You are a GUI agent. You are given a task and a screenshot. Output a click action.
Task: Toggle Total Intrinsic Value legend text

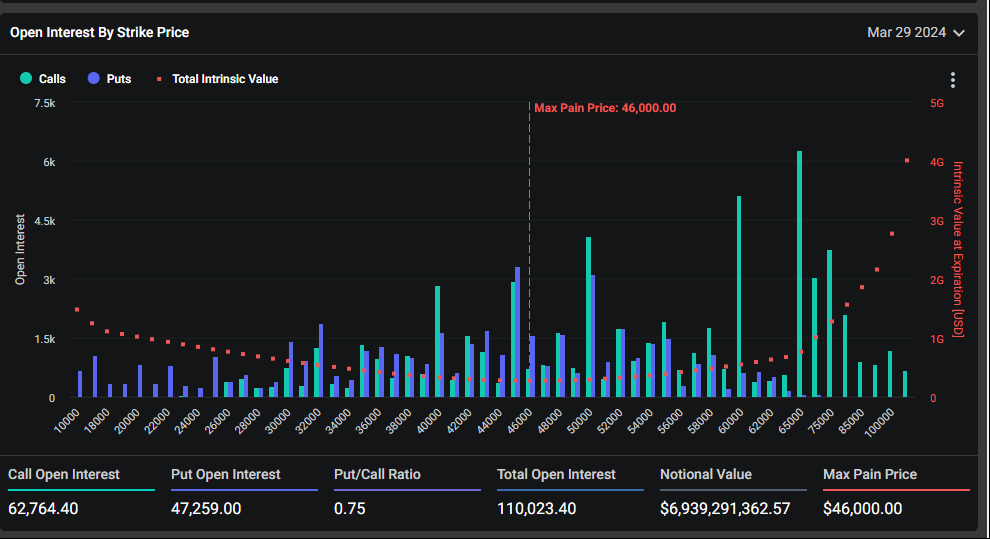point(225,78)
